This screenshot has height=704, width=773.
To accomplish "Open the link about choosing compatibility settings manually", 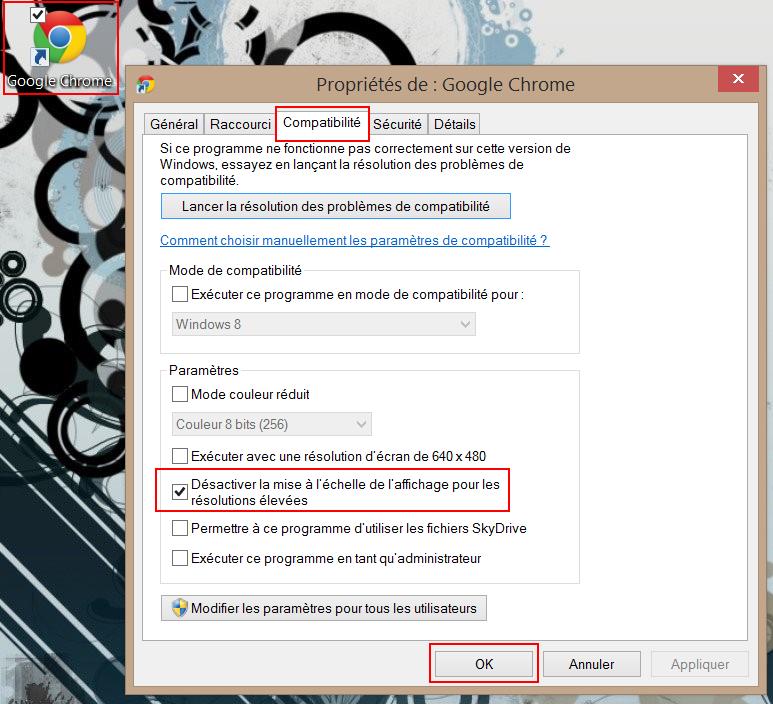I will (x=353, y=241).
